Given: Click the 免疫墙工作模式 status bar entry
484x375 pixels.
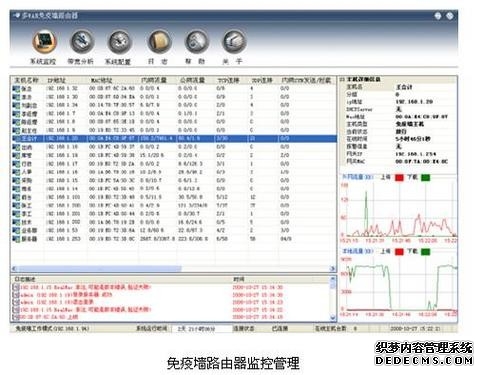Looking at the screenshot, I should click(x=52, y=329).
